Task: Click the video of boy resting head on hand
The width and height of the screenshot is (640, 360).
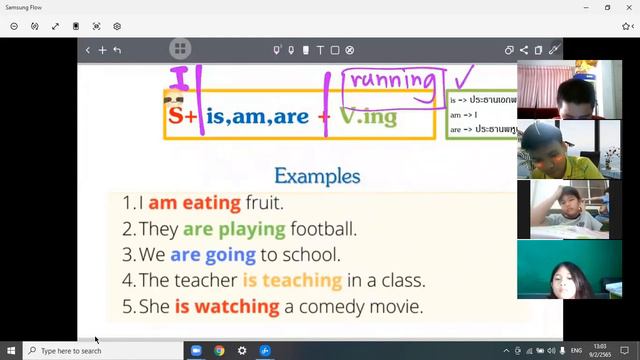Action: pos(569,209)
